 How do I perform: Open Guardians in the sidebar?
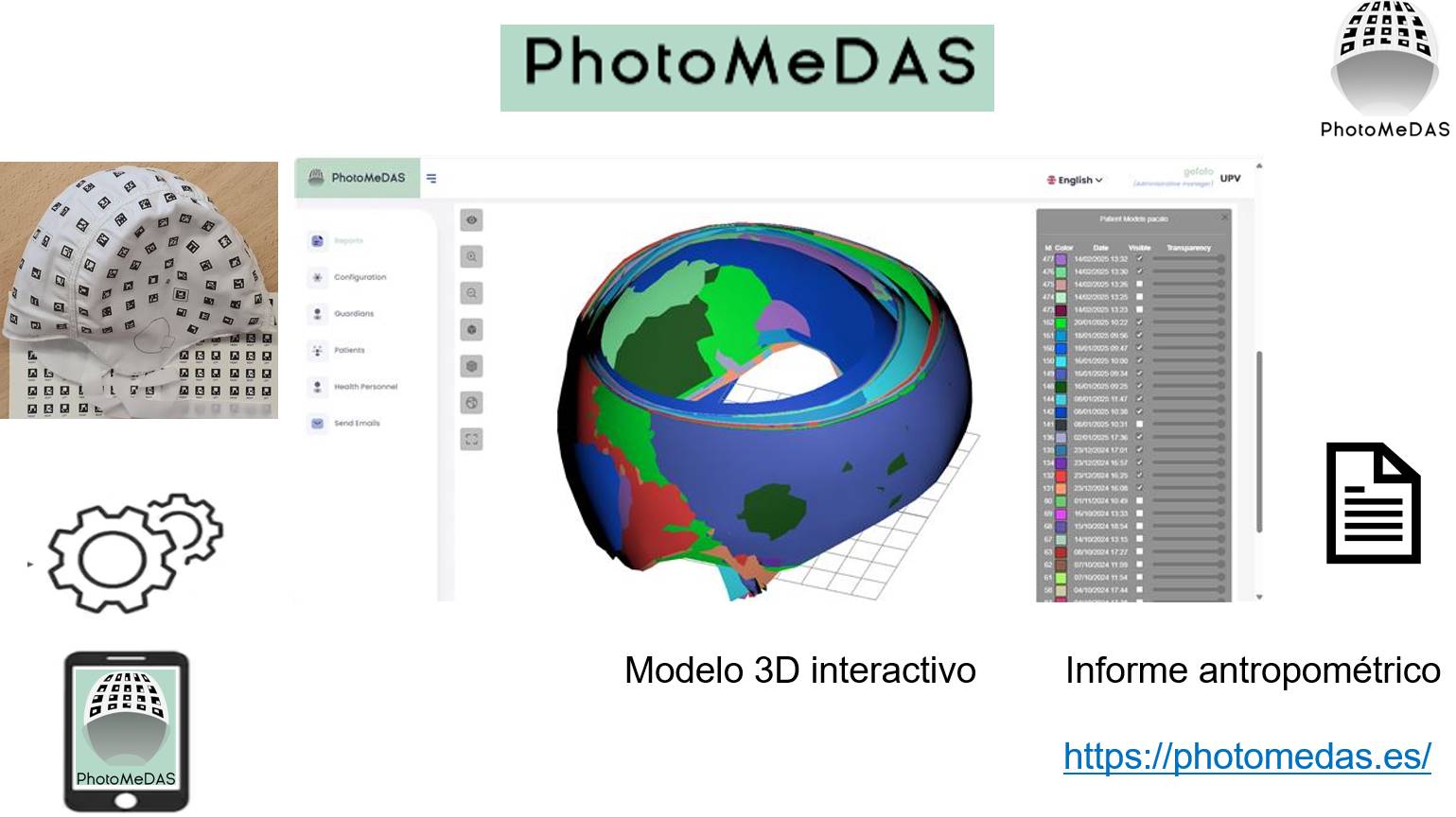click(x=342, y=314)
